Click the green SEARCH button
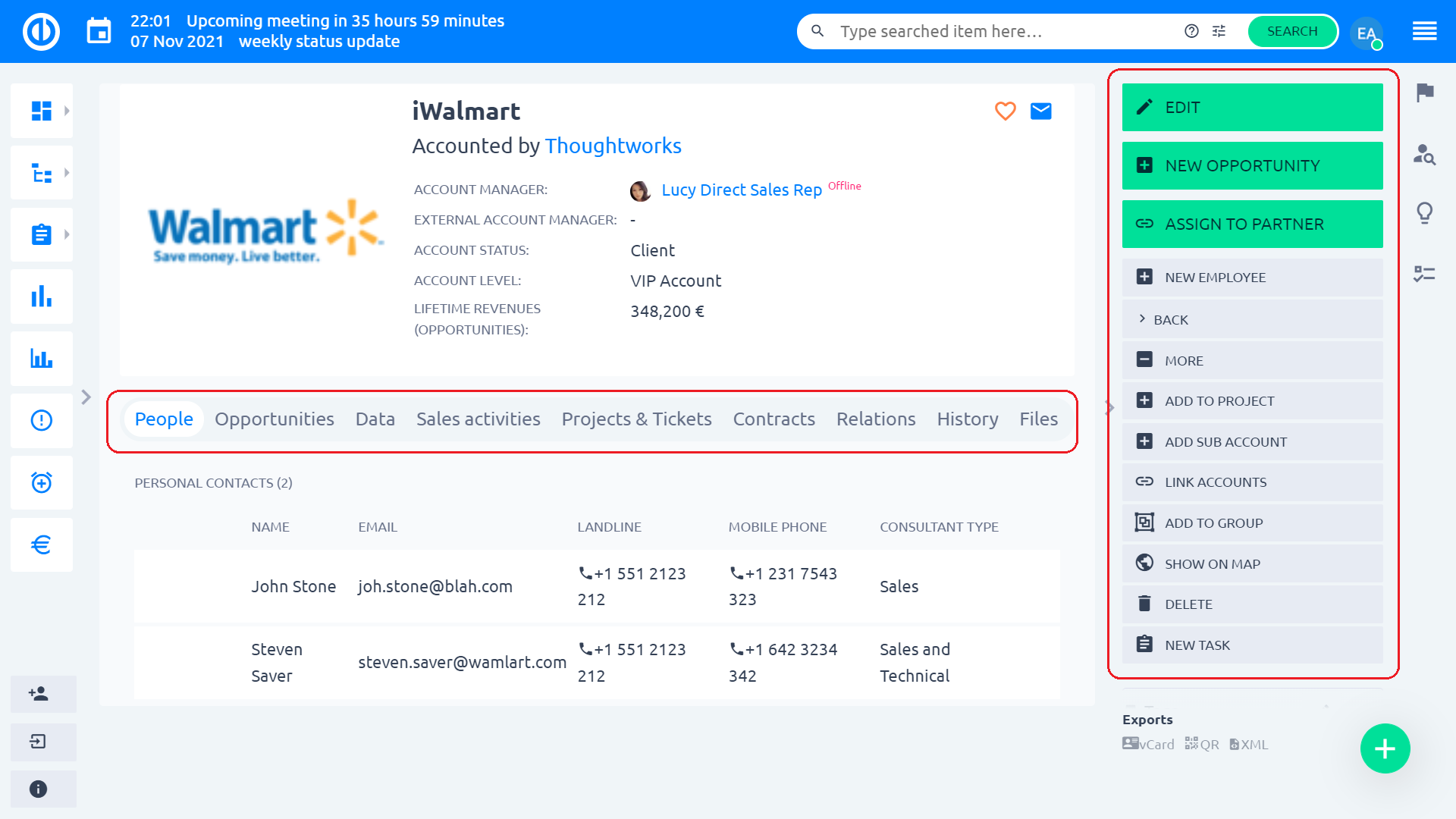The width and height of the screenshot is (1456, 819). tap(1292, 31)
